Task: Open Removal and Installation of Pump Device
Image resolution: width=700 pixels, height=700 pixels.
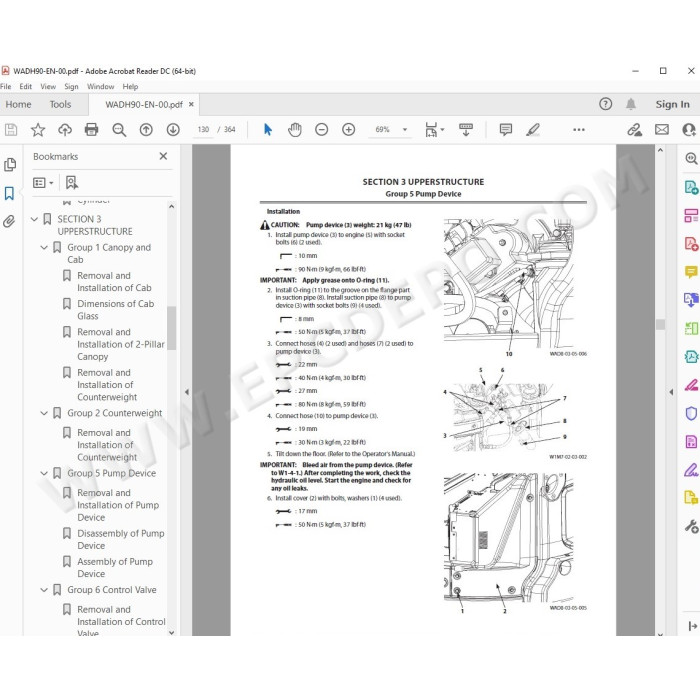Action: point(118,505)
